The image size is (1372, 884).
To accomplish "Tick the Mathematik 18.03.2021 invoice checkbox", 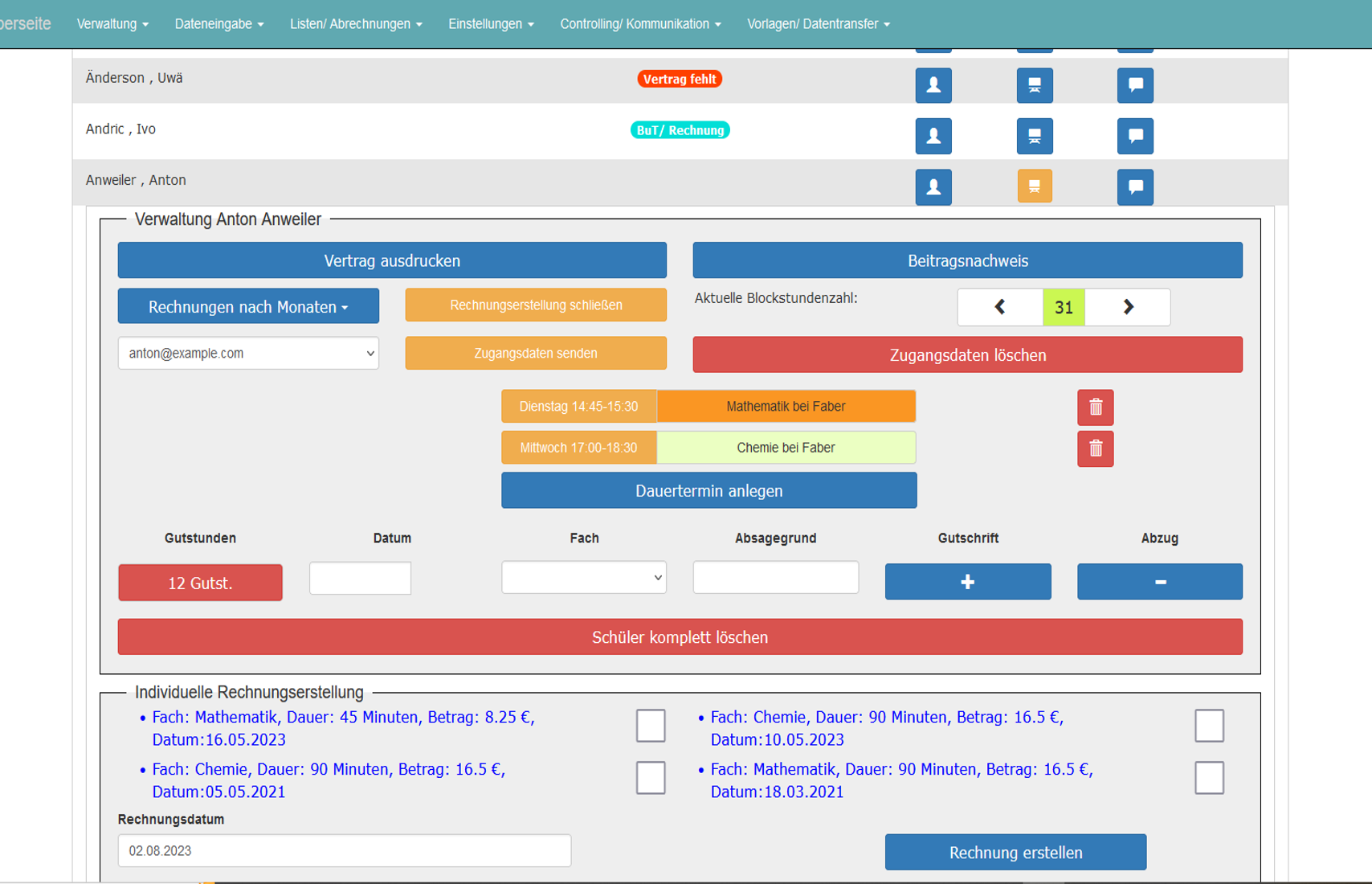I will [x=1208, y=778].
